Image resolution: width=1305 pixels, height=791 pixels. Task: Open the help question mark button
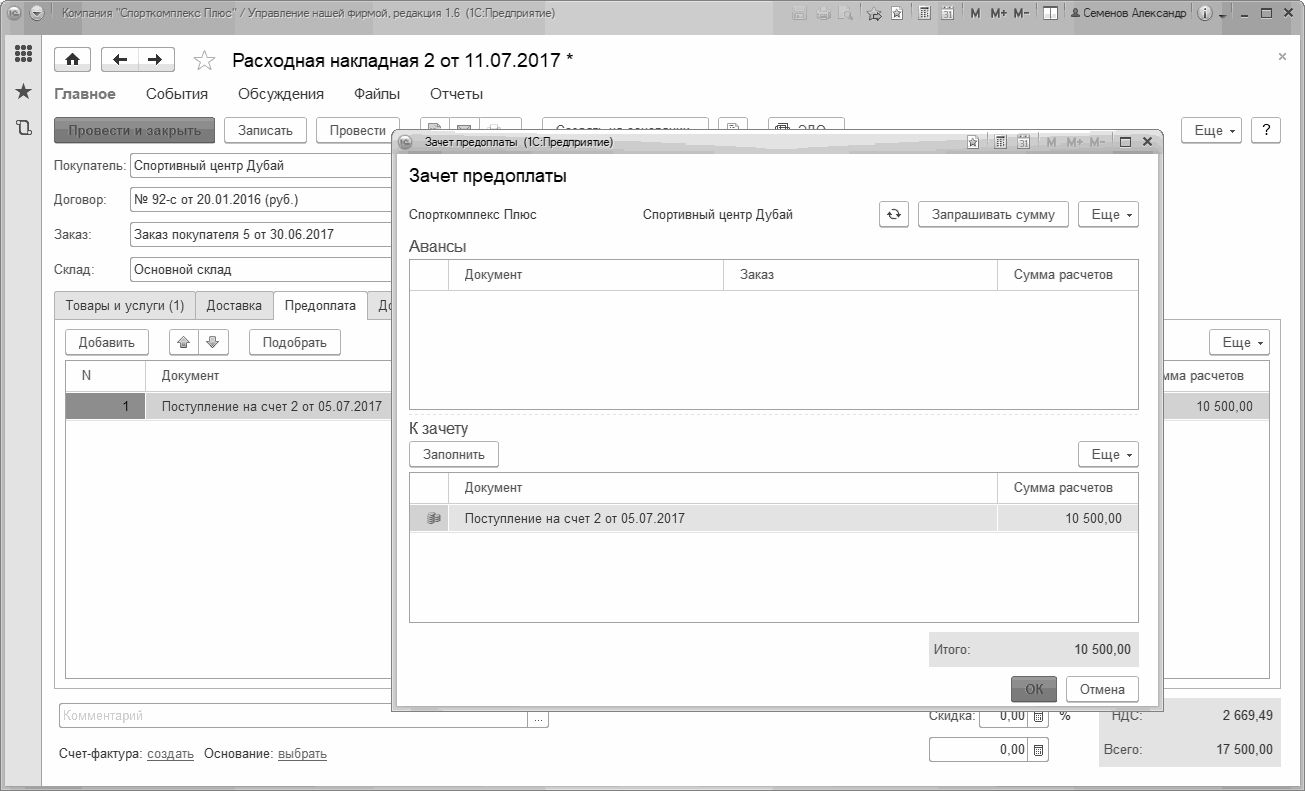click(1266, 130)
